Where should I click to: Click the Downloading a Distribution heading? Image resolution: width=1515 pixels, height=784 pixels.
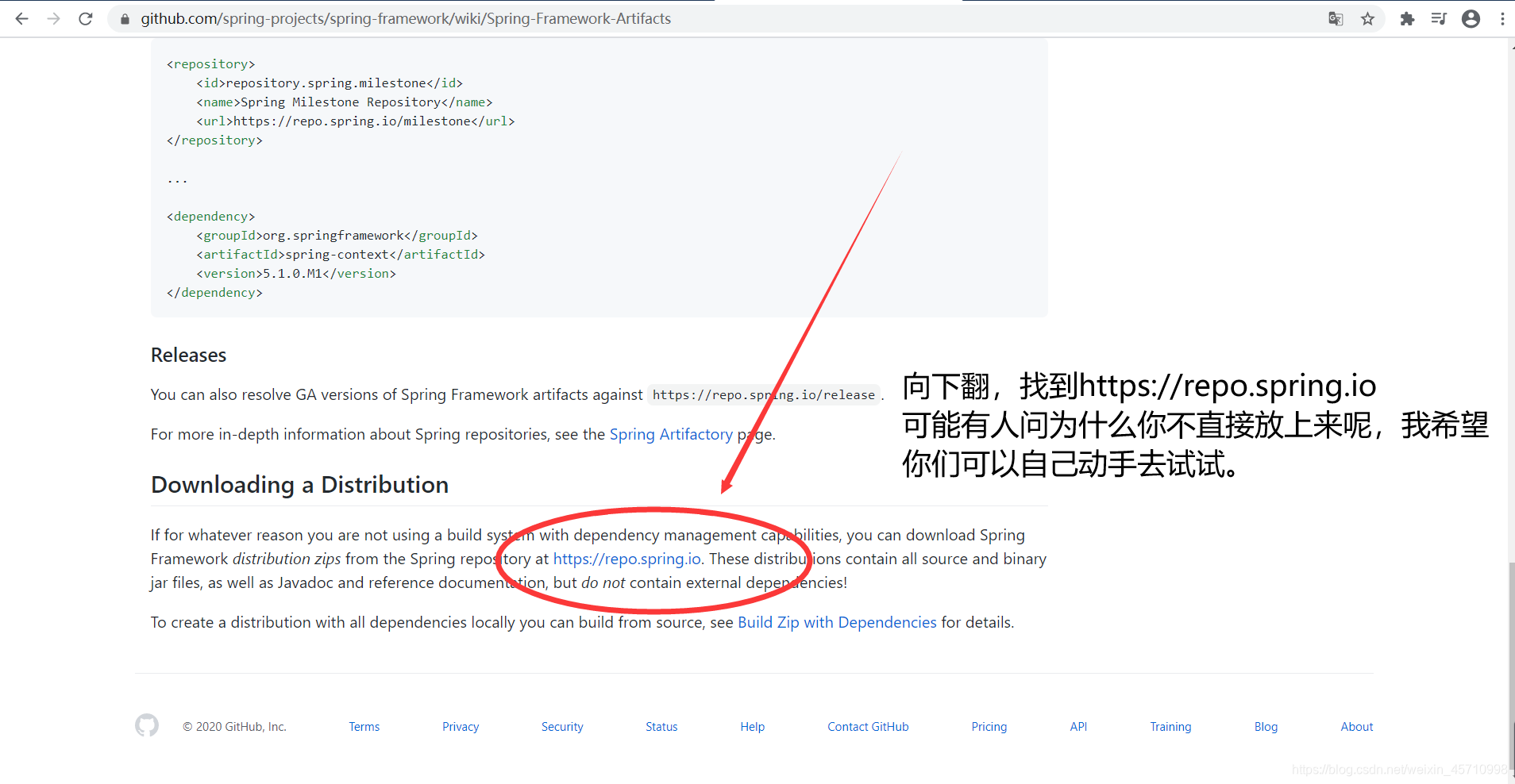click(299, 484)
